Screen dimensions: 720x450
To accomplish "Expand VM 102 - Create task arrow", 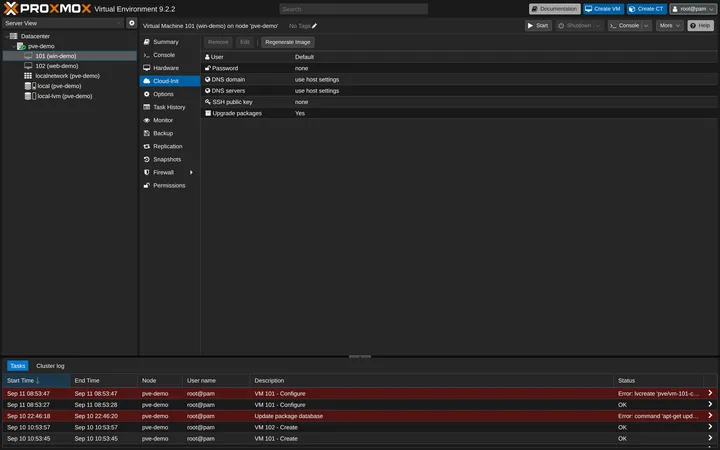I will coord(710,427).
